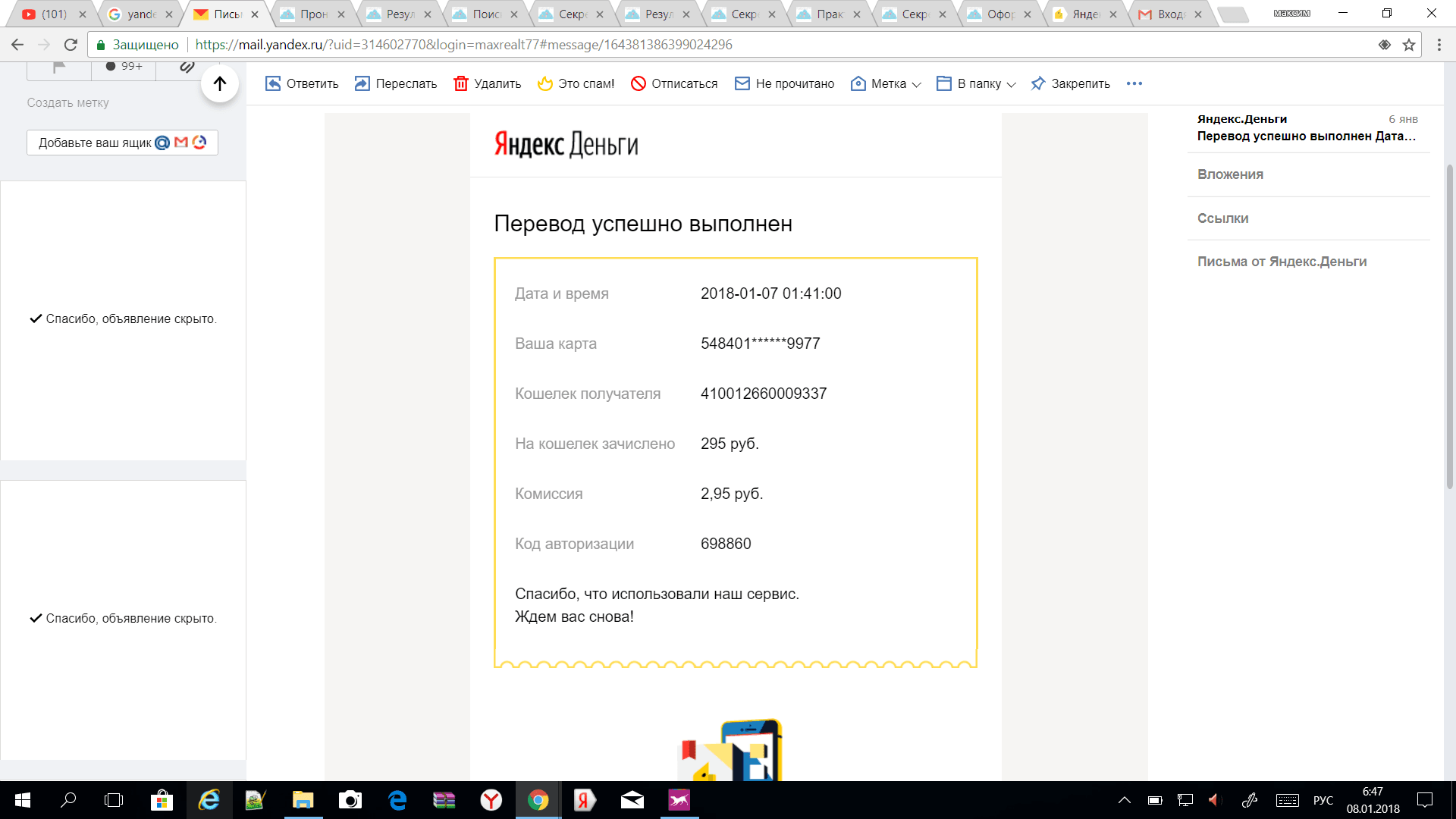Select the authorization code 698860
The width and height of the screenshot is (1456, 819).
726,544
